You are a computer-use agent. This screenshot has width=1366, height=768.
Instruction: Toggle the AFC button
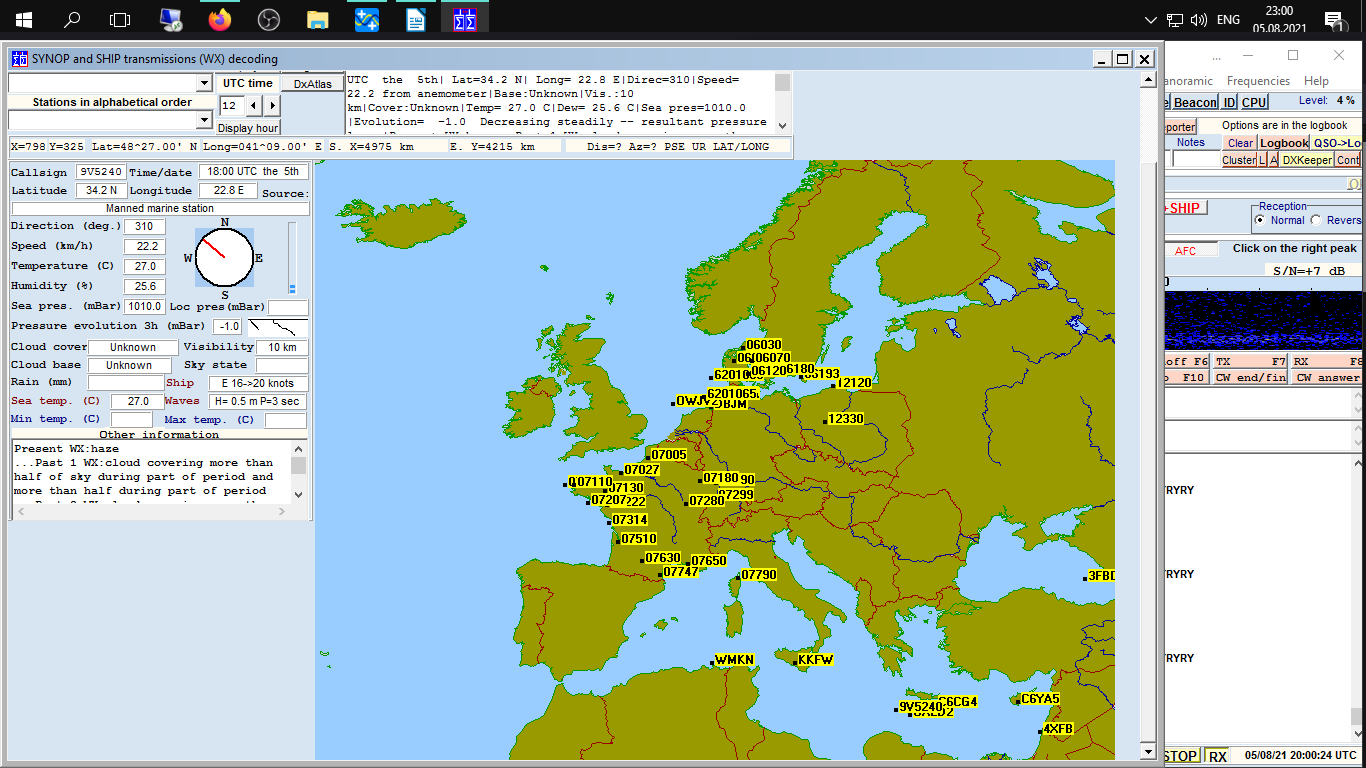coord(1186,251)
